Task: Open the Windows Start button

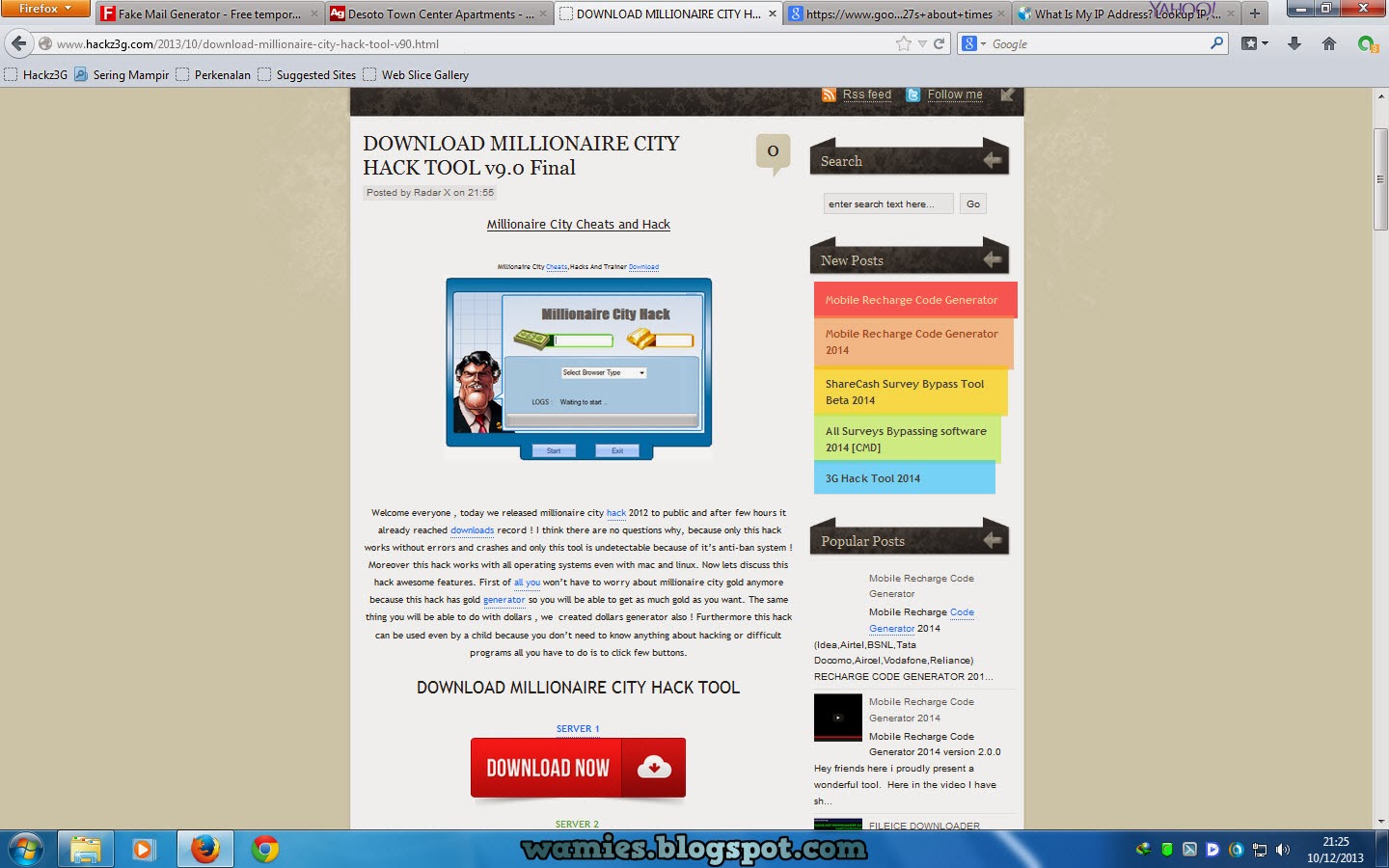Action: (x=26, y=850)
